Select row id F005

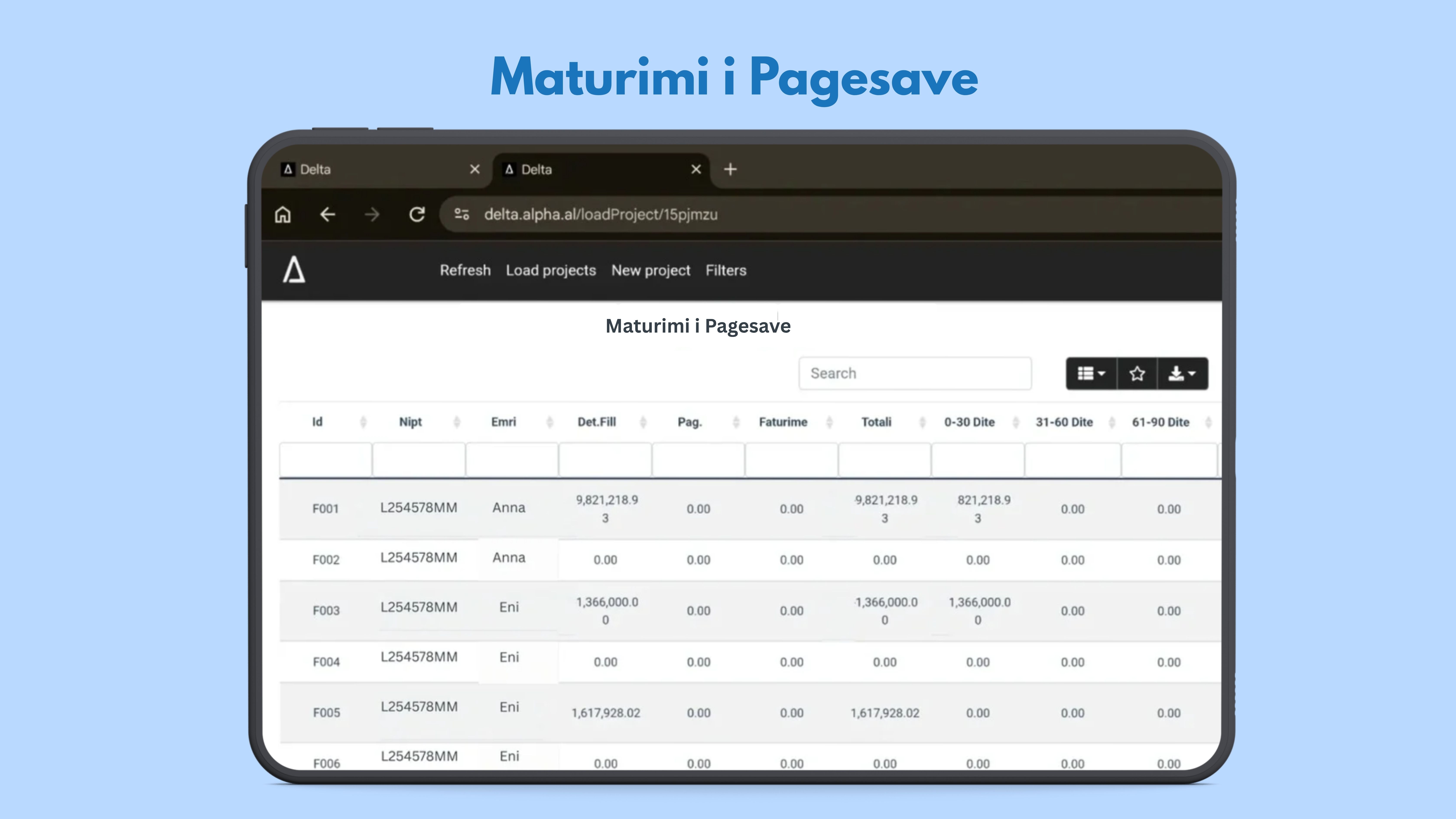tap(327, 713)
